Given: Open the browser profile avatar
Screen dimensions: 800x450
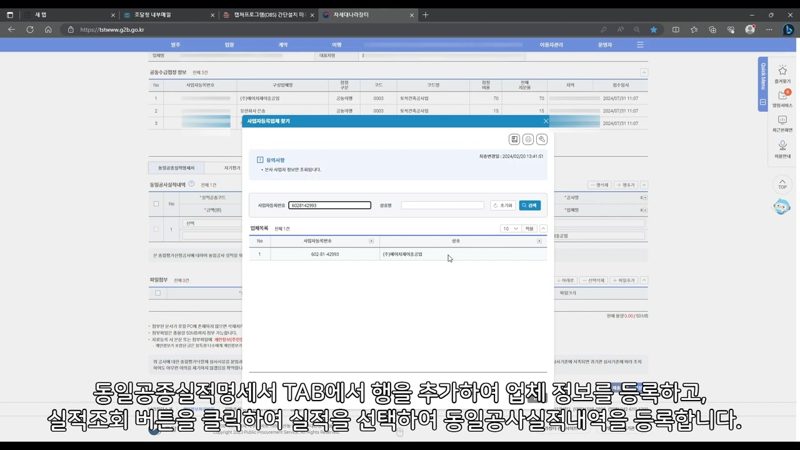Looking at the screenshot, I should (x=750, y=30).
